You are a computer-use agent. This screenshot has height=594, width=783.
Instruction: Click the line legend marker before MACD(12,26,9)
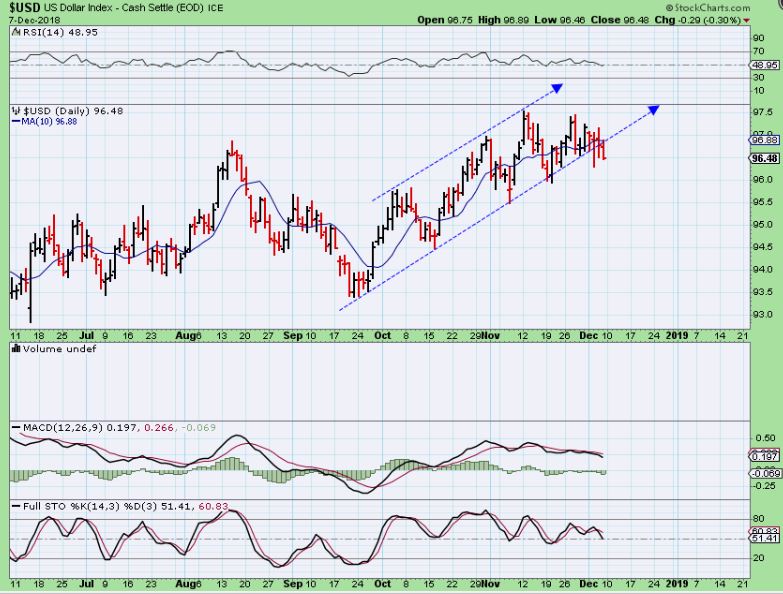coord(16,428)
